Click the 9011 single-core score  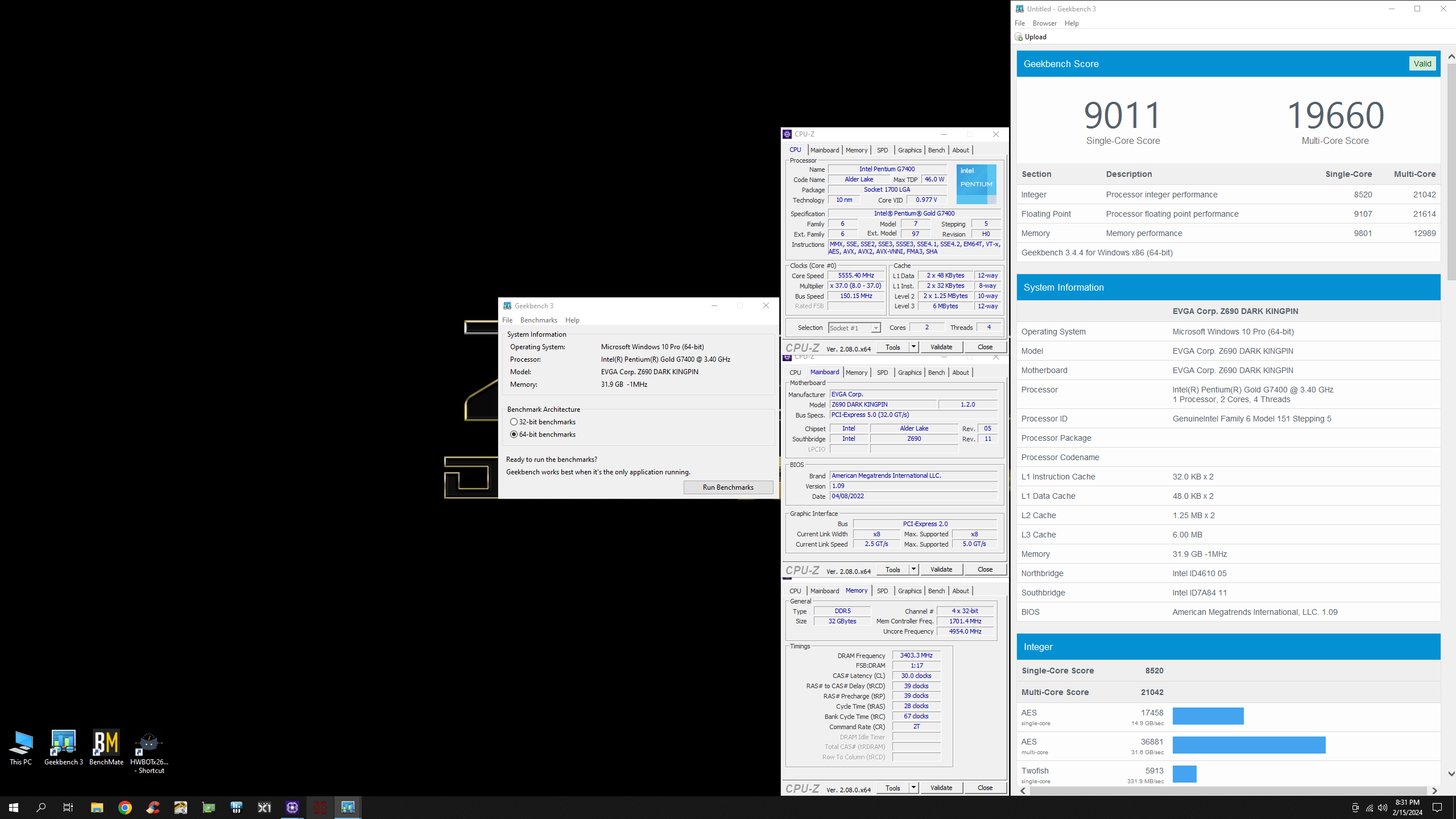(1123, 115)
